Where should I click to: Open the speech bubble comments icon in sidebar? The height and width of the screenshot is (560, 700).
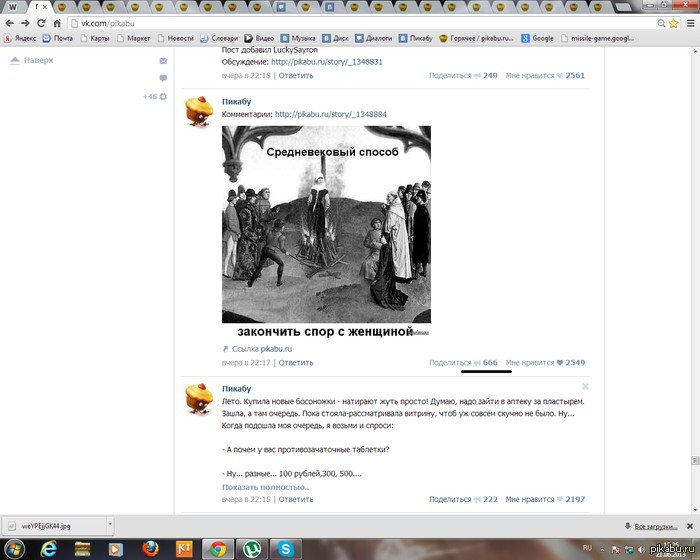point(163,78)
